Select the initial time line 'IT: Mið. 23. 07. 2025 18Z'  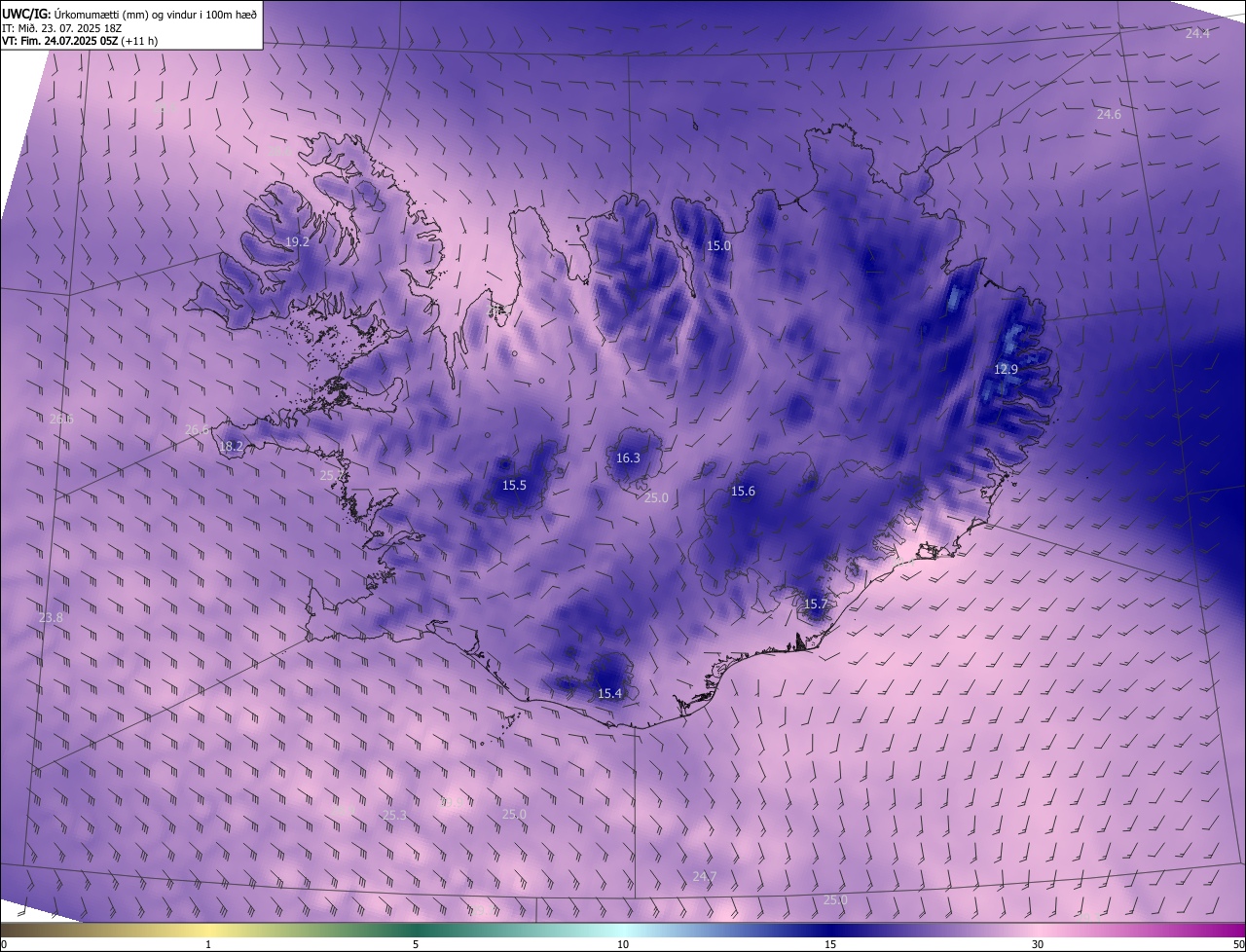[62, 28]
